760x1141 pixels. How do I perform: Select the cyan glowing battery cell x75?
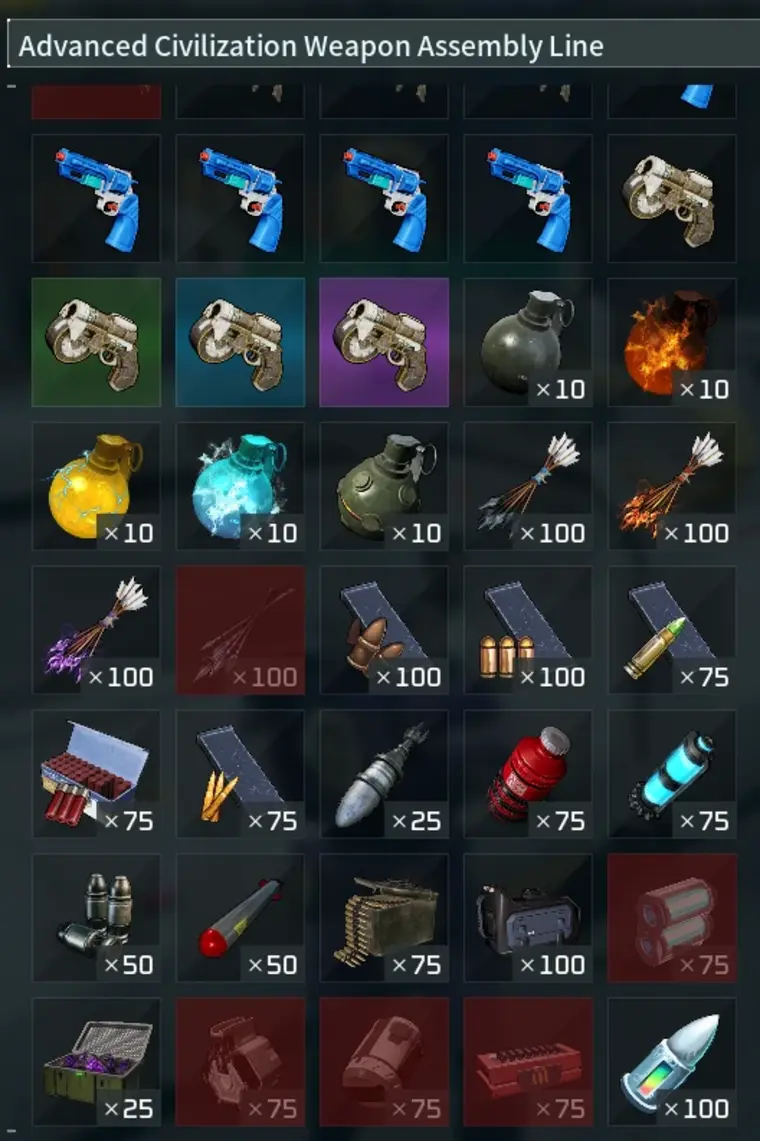click(672, 774)
